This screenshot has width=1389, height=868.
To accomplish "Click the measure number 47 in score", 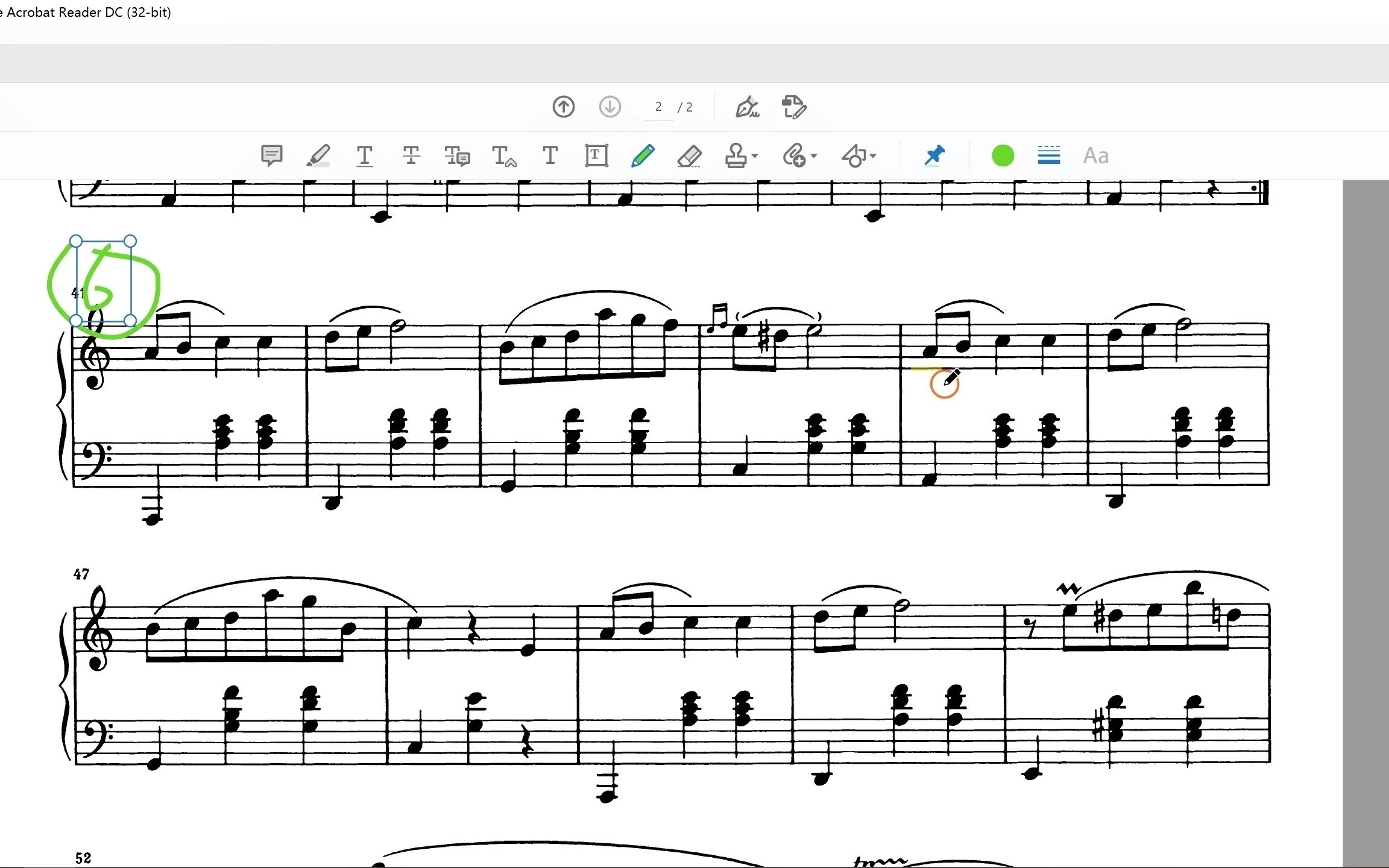I will tap(81, 574).
